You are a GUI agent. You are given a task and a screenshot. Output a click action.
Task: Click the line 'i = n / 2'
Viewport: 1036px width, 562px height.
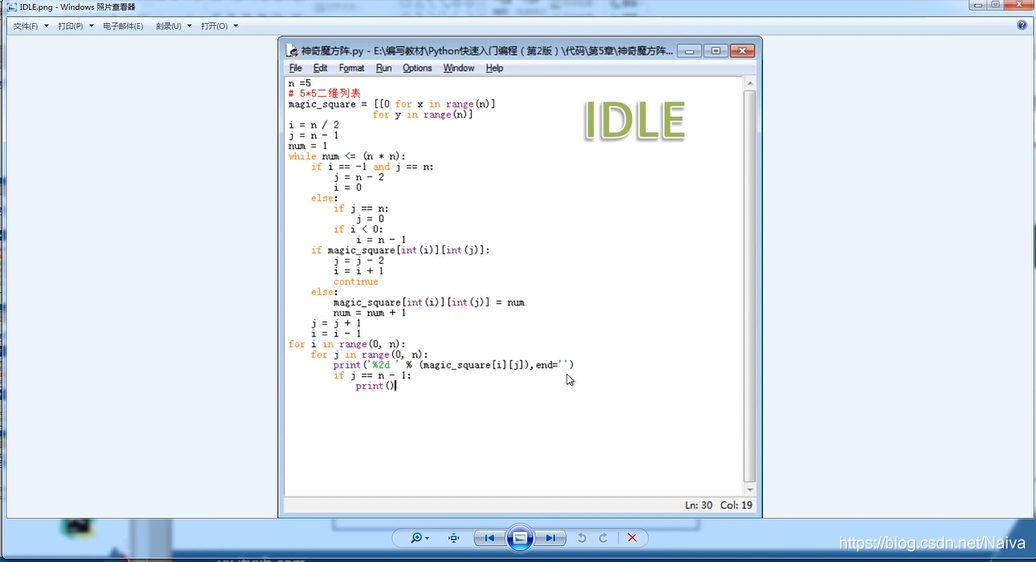[314, 125]
